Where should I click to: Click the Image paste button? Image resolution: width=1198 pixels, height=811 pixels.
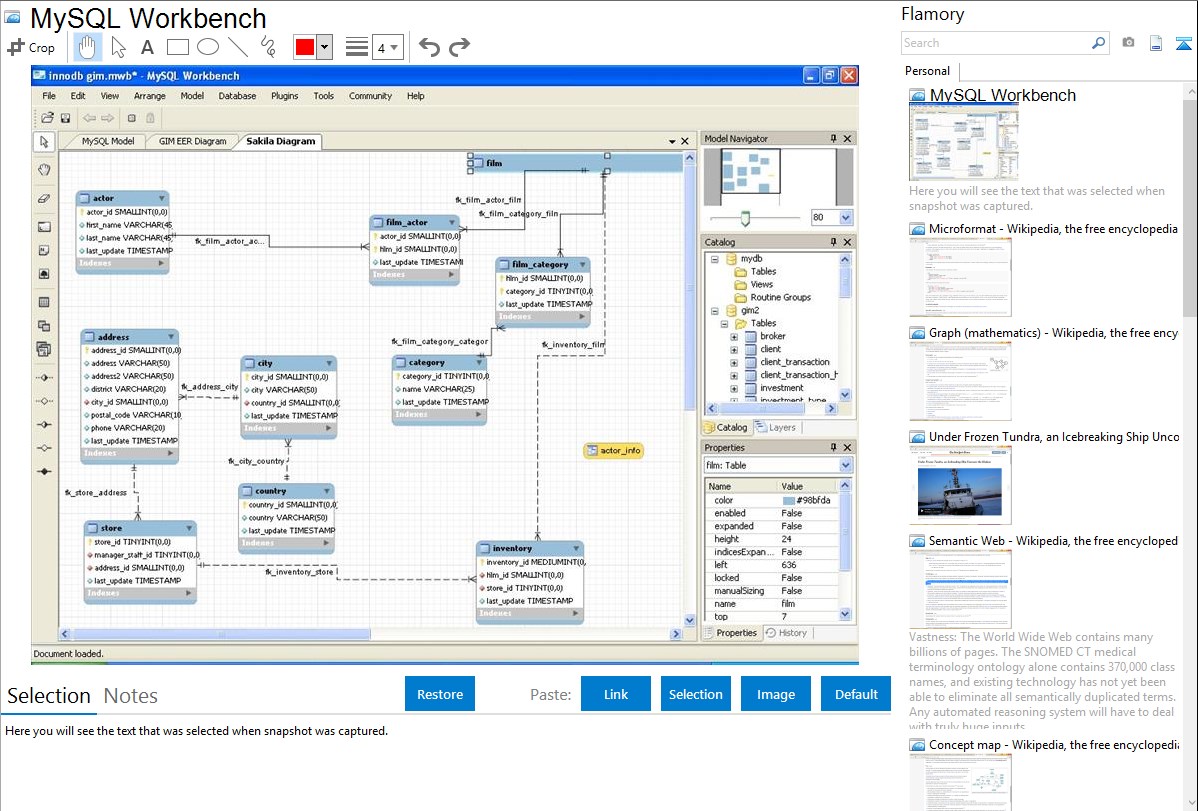(x=776, y=694)
